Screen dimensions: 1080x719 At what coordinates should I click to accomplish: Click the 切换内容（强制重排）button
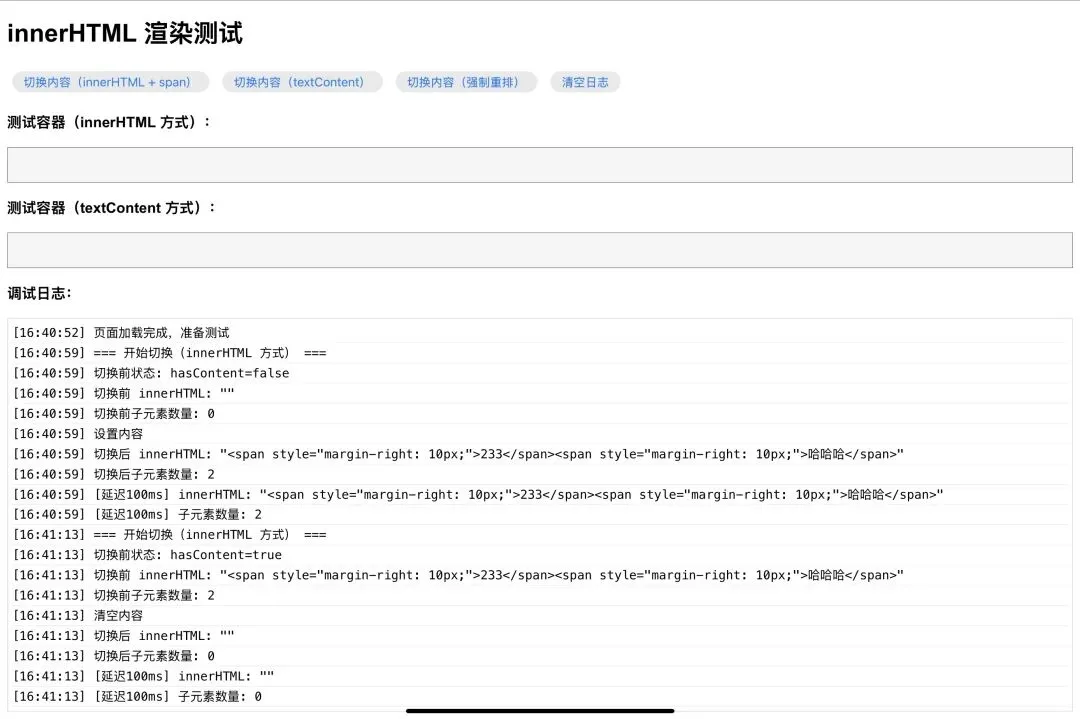click(466, 82)
